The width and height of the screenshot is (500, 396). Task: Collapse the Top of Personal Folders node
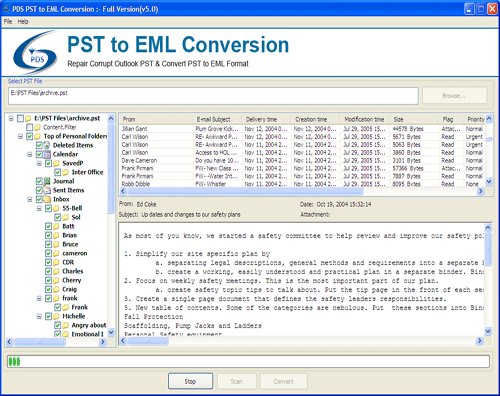tap(20, 136)
